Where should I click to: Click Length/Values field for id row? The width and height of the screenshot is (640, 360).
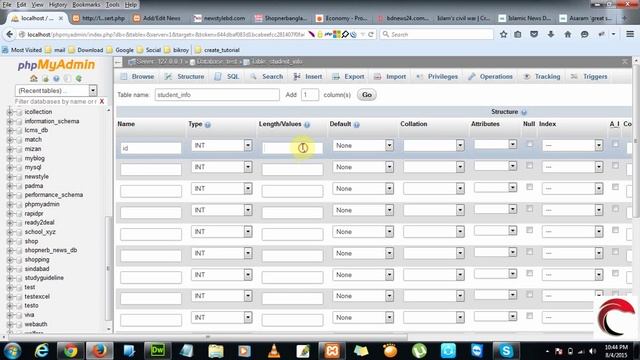[292, 148]
